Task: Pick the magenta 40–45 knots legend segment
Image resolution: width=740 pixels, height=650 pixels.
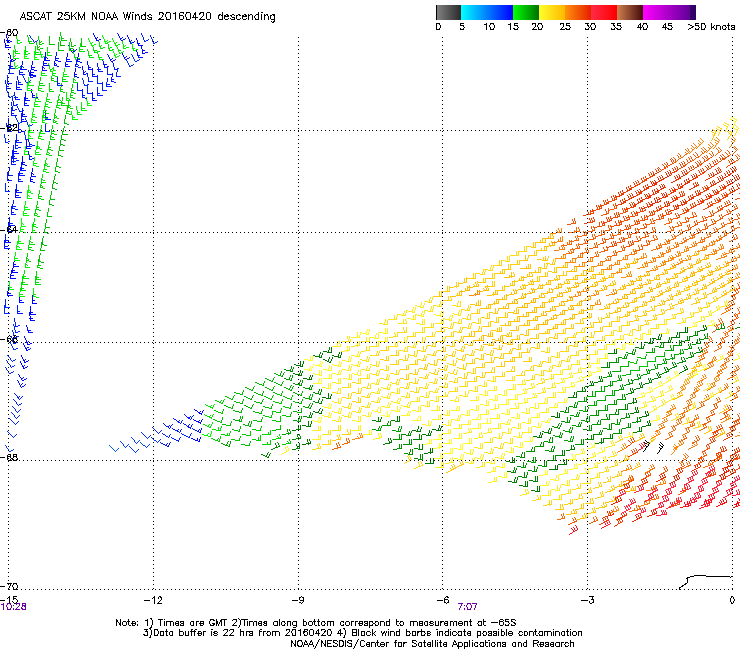Action: tap(656, 12)
